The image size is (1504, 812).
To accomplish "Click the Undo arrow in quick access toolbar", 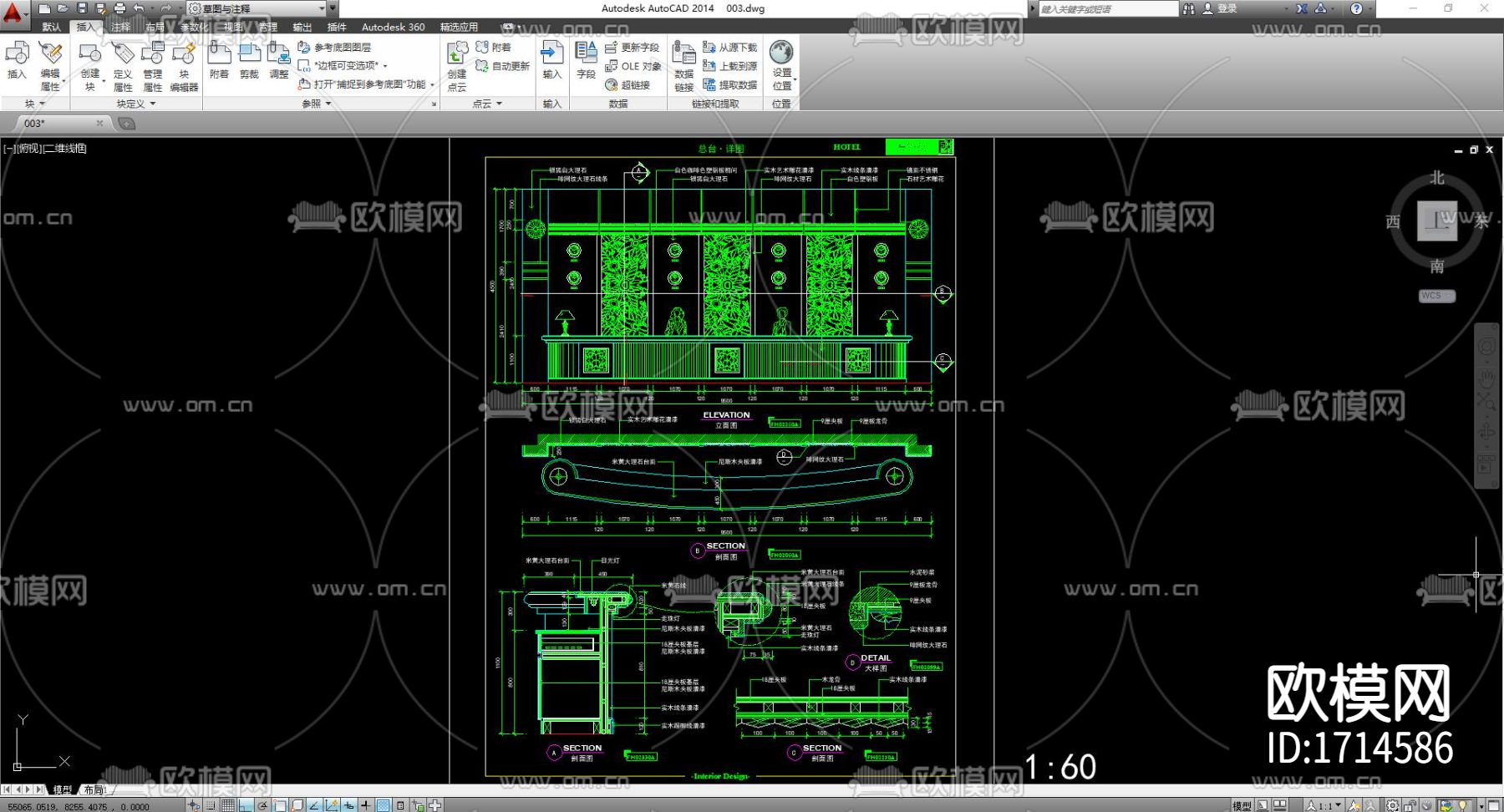I will tap(139, 8).
